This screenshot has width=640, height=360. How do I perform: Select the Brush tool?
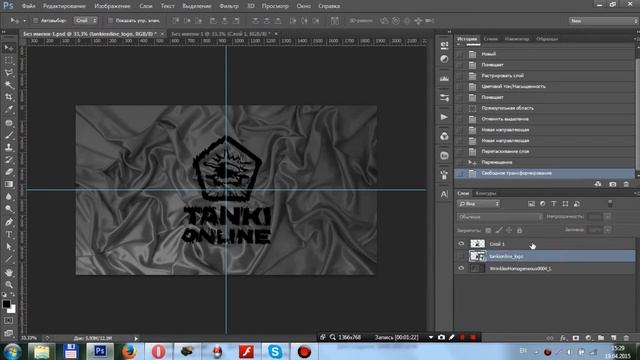(x=9, y=135)
